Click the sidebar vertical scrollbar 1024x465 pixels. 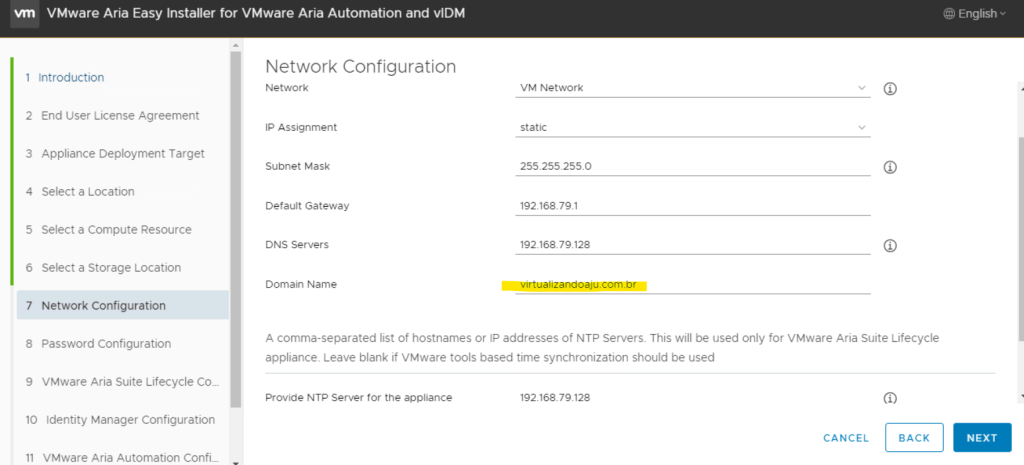pyautogui.click(x=236, y=230)
